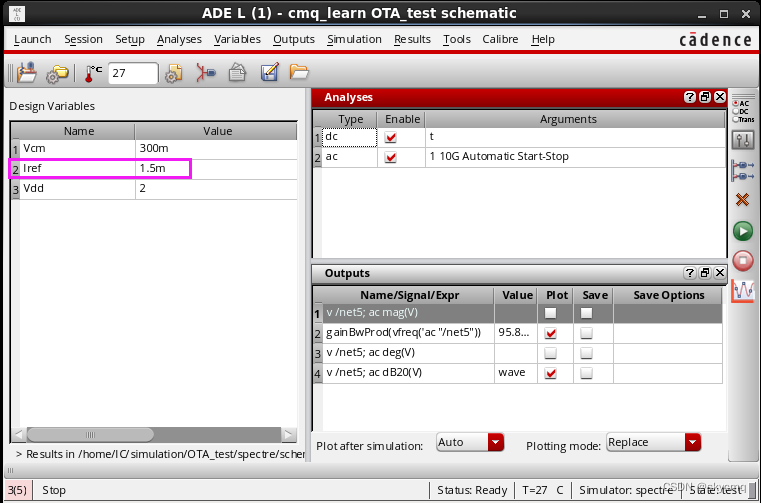761x503 pixels.
Task: Select the AC radio button
Action: click(736, 103)
